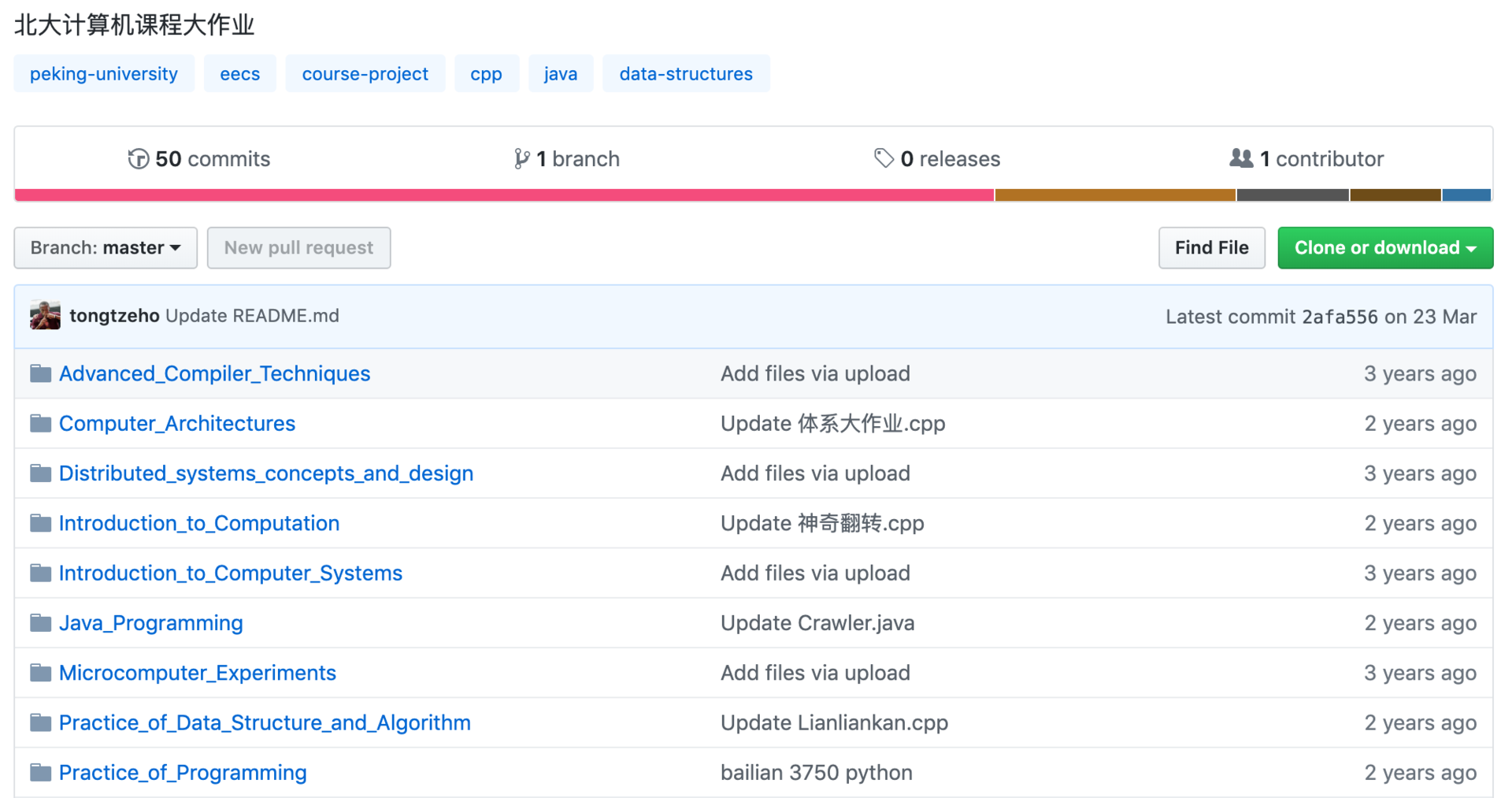Select the peking-university topic tag
The width and height of the screenshot is (1512, 798).
tap(104, 74)
